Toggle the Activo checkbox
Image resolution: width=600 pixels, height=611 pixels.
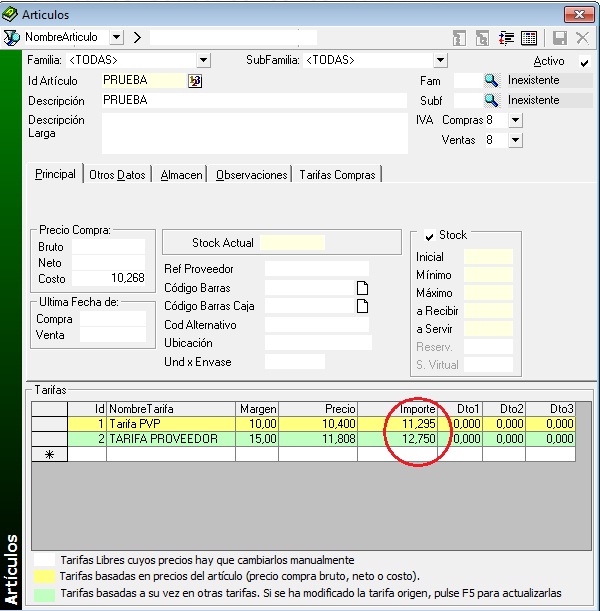(584, 62)
